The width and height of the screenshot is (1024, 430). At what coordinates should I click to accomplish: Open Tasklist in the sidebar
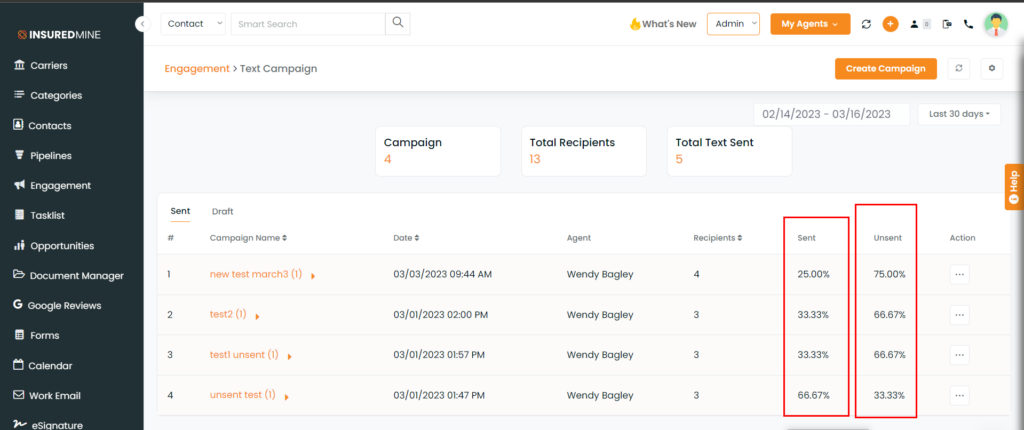tap(39, 215)
